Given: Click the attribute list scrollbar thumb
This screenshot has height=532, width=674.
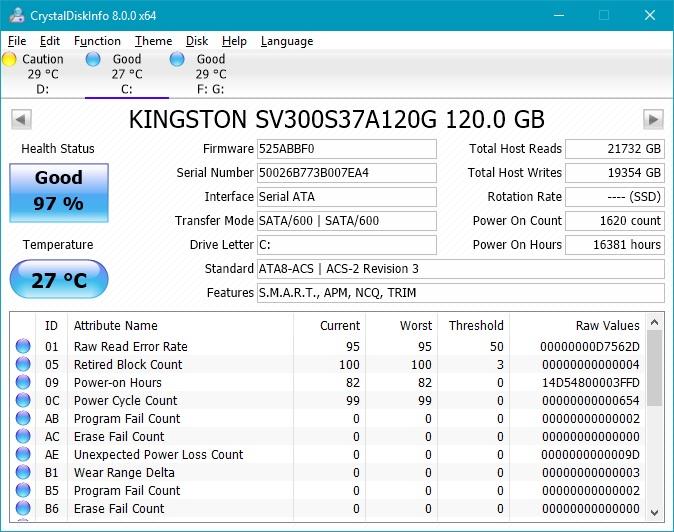Looking at the screenshot, I should click(654, 368).
